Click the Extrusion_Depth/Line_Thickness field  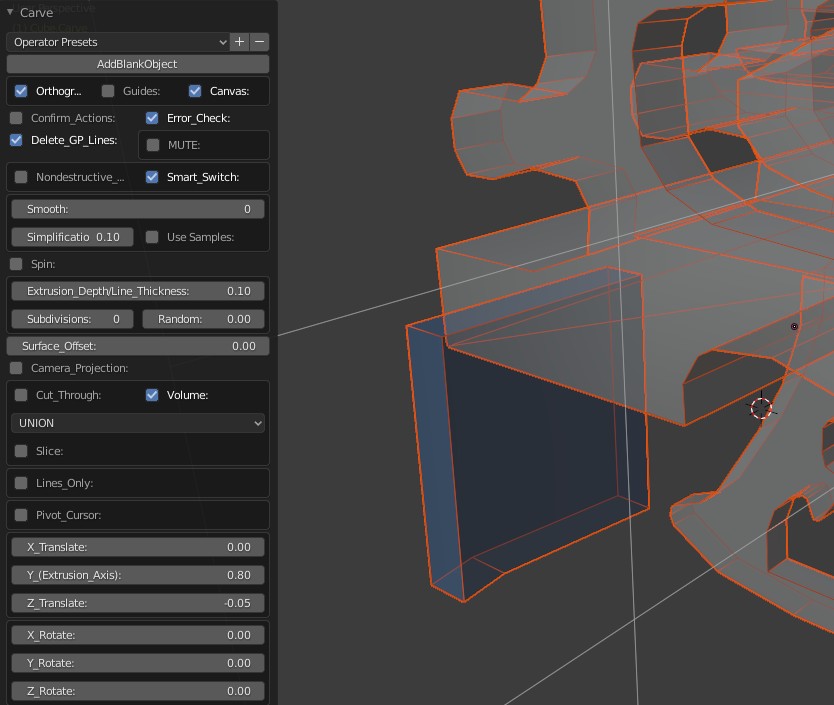click(138, 291)
